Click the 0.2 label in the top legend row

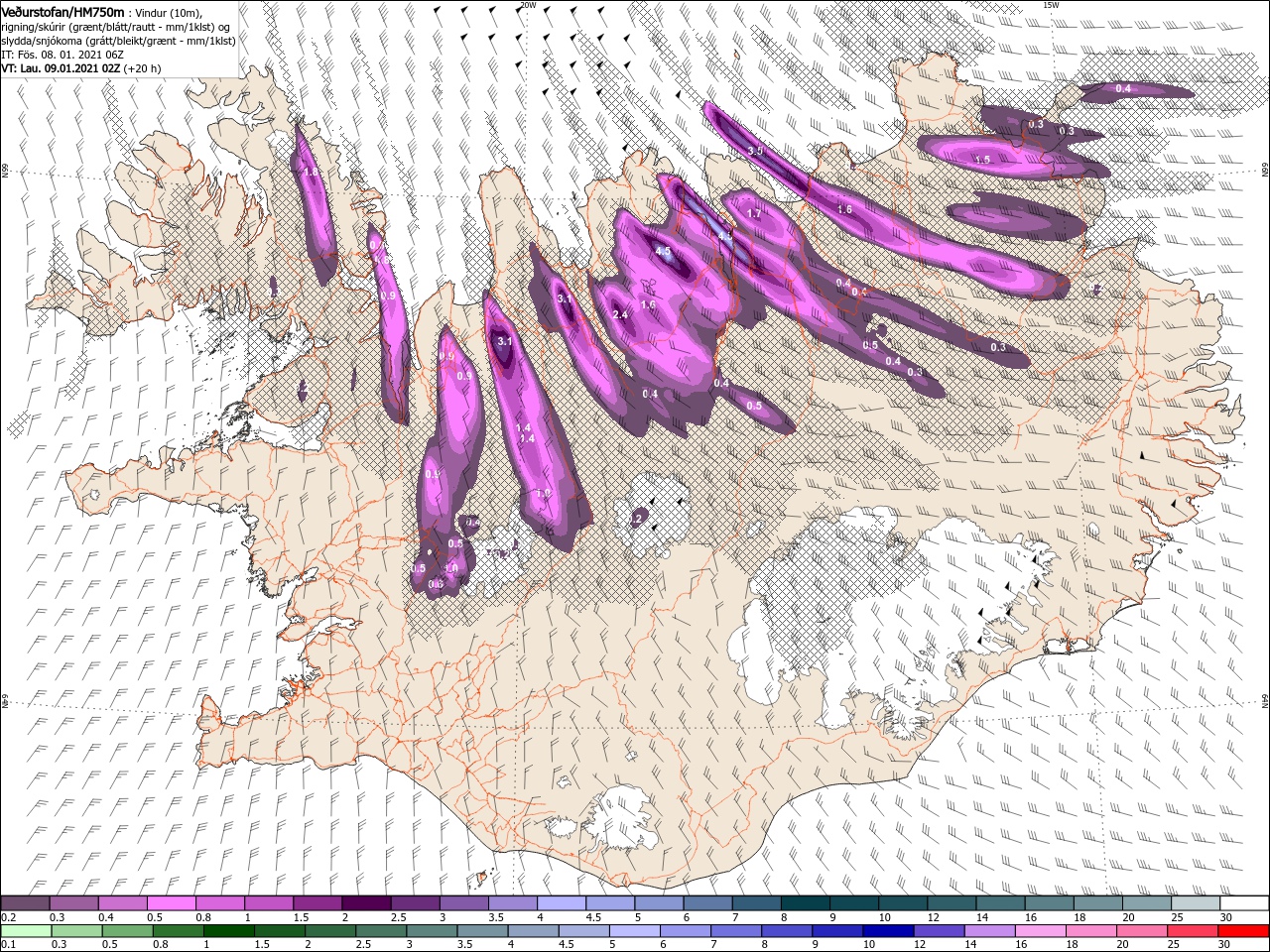(8, 918)
